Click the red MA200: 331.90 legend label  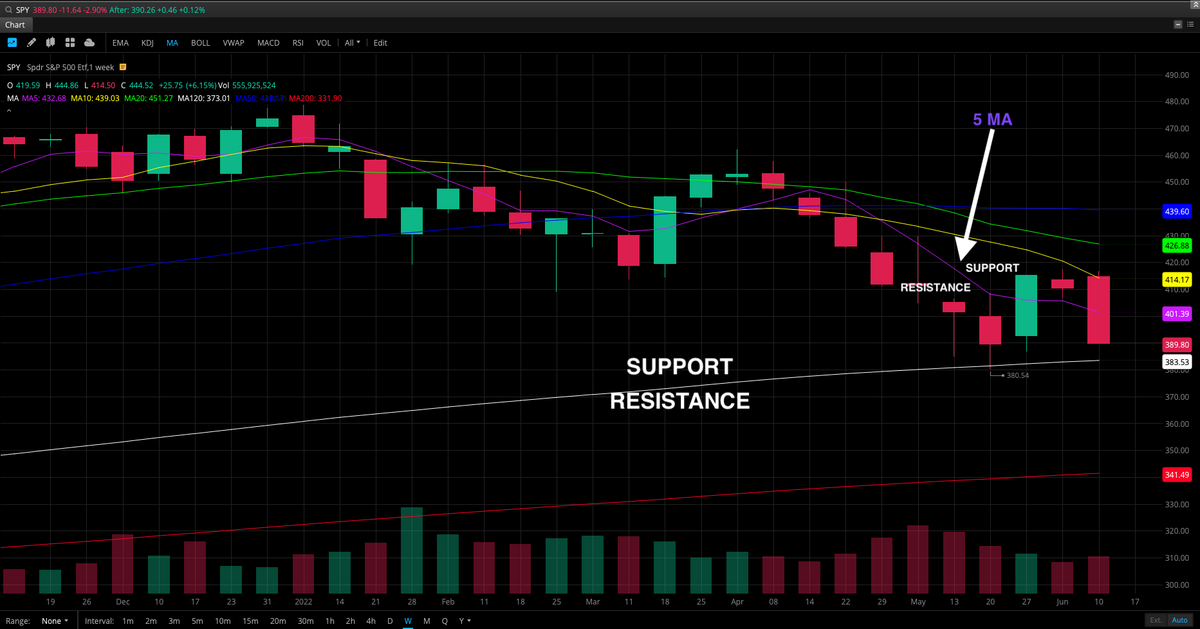316,98
